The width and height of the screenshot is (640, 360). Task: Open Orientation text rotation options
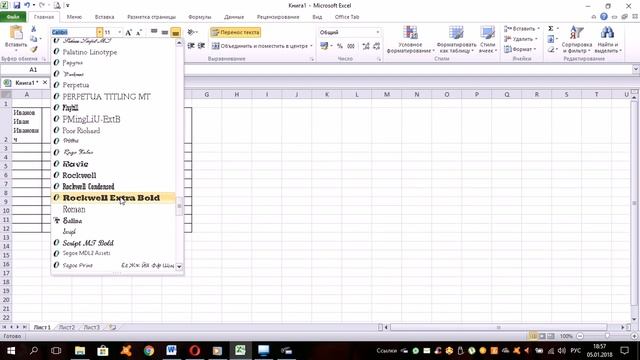tap(191, 32)
